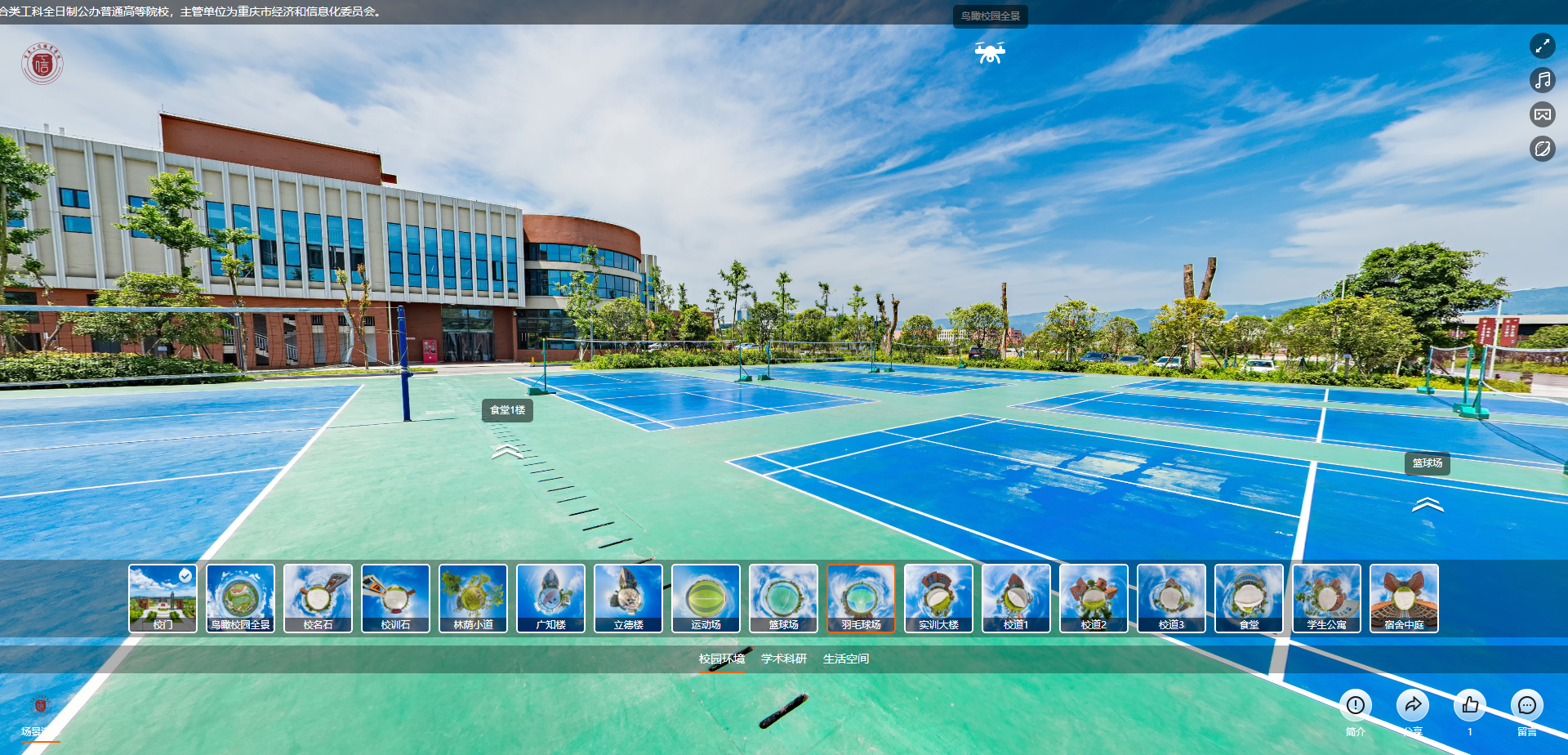
Task: Like the tour with thumbs-up icon
Action: pos(1470,705)
